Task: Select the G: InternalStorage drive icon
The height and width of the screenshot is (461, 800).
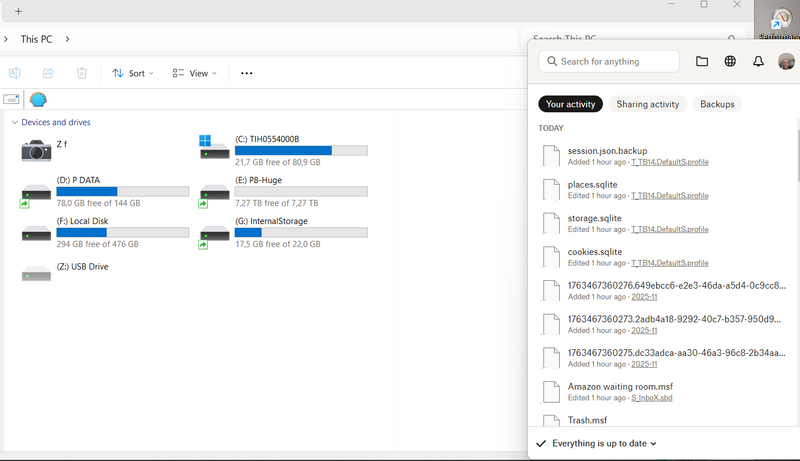Action: pyautogui.click(x=214, y=236)
